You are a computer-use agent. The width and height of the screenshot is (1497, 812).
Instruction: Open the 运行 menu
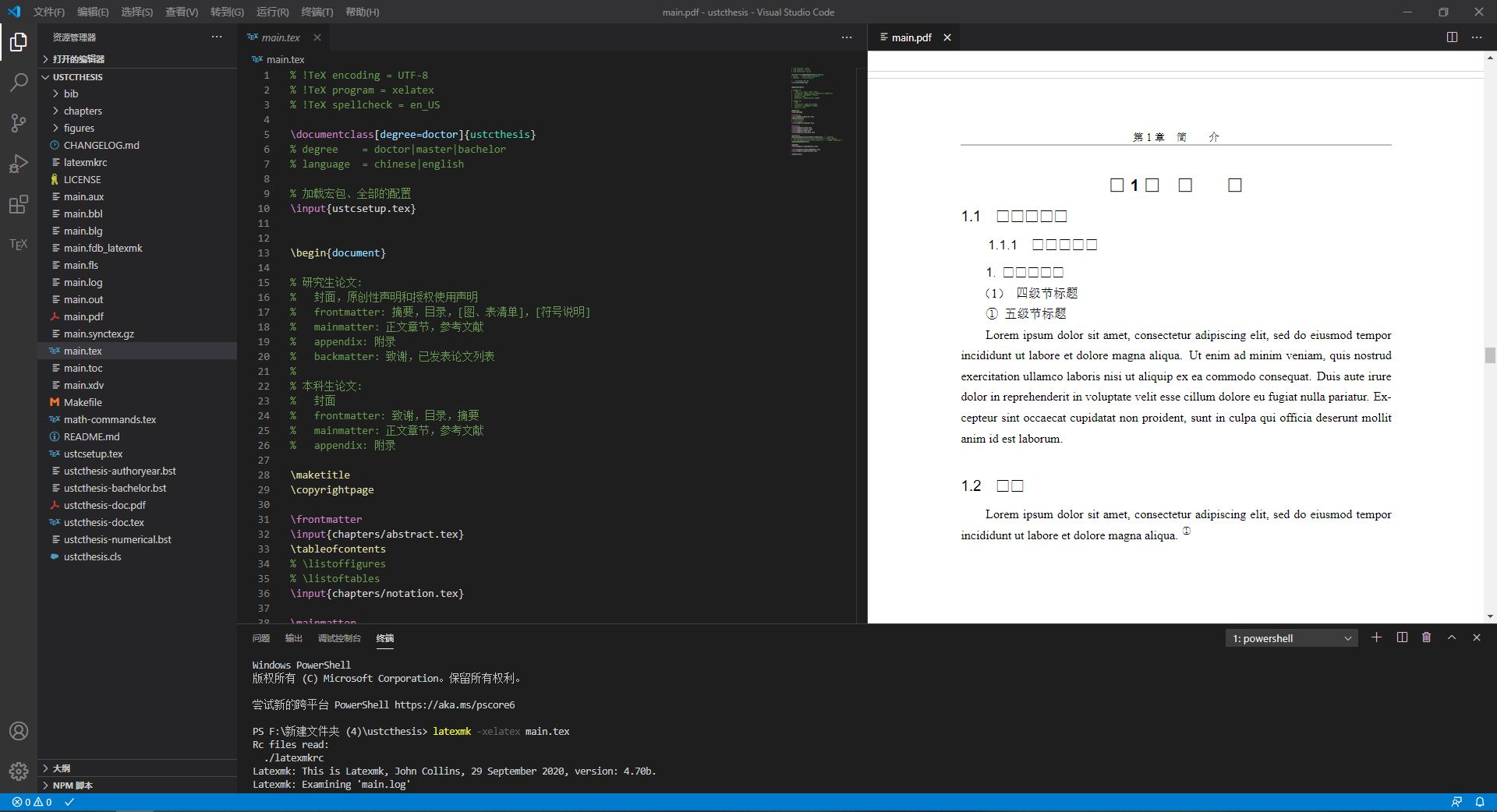[271, 12]
